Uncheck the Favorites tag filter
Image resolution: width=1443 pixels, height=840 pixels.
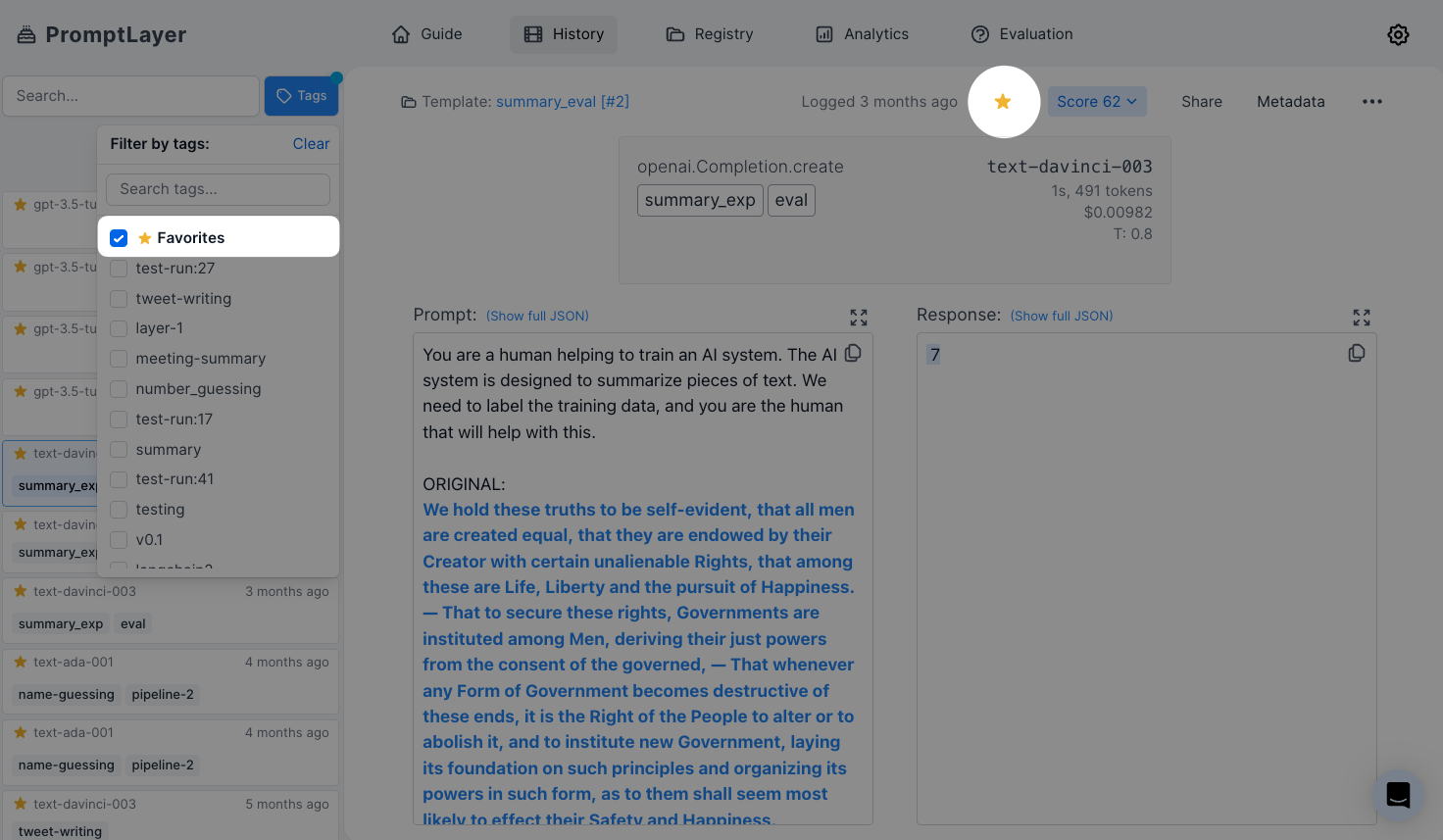point(119,238)
